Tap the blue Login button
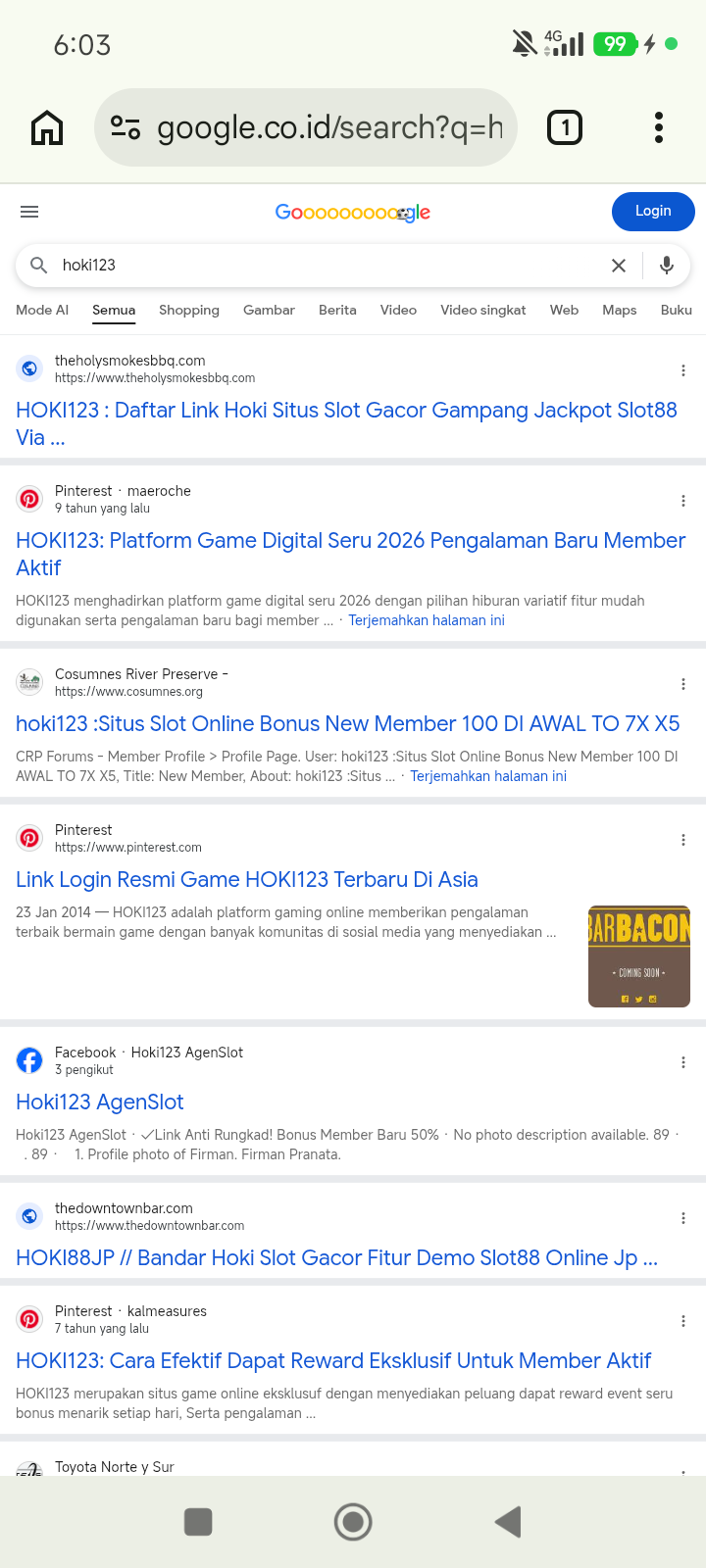Screen dimensions: 706x1568 [x=653, y=211]
